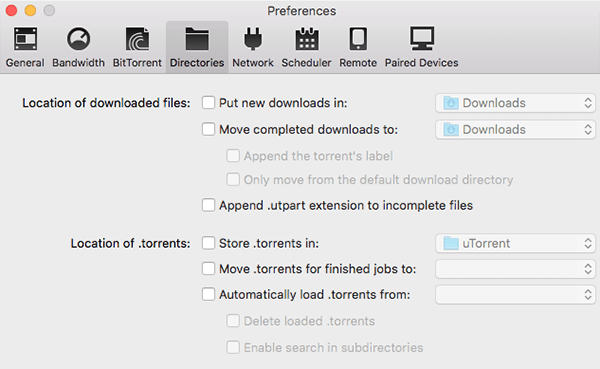Enable Move completed downloads to checkbox
The width and height of the screenshot is (600, 369).
[209, 129]
